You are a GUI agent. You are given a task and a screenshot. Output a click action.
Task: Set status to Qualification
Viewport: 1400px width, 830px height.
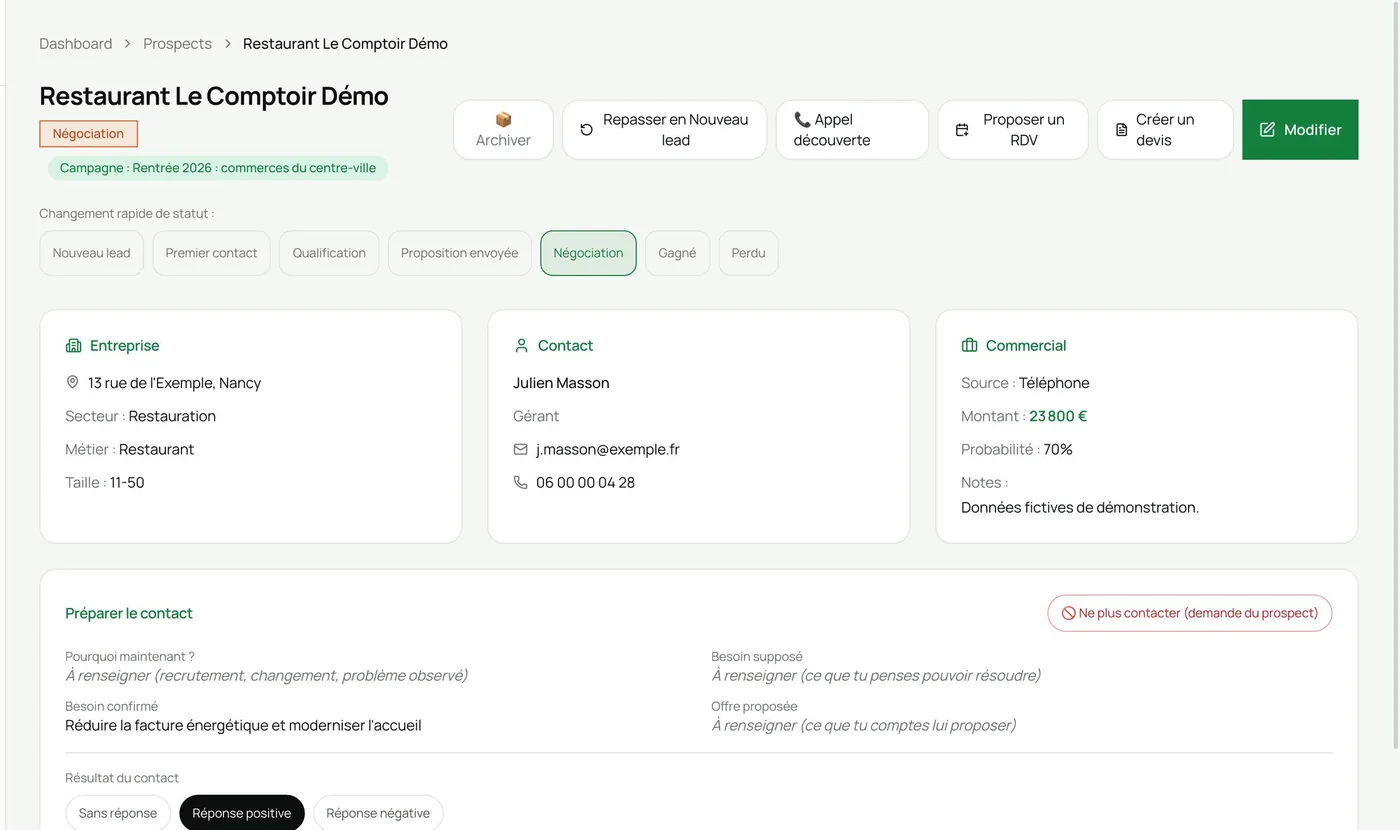coord(329,253)
